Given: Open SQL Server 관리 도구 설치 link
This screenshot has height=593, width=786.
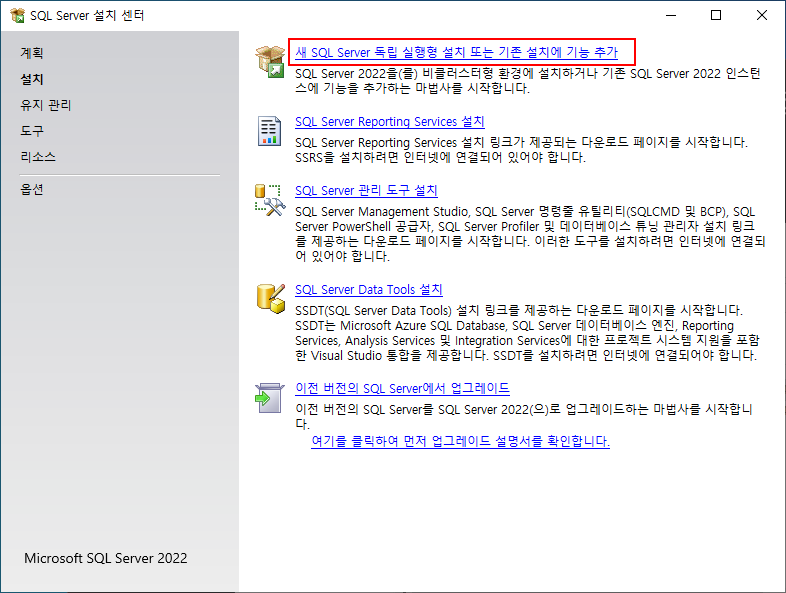Looking at the screenshot, I should 366,190.
